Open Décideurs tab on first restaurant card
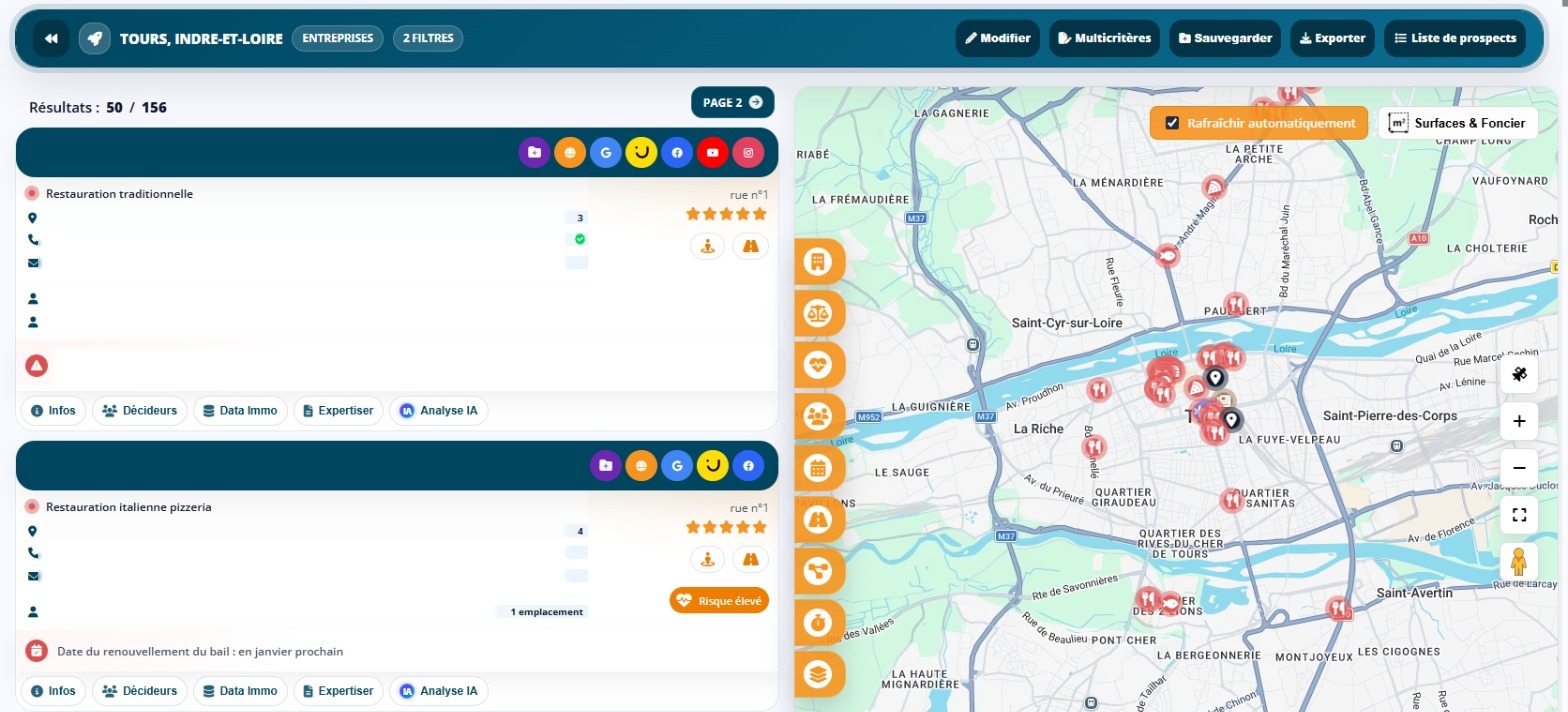 (x=140, y=410)
